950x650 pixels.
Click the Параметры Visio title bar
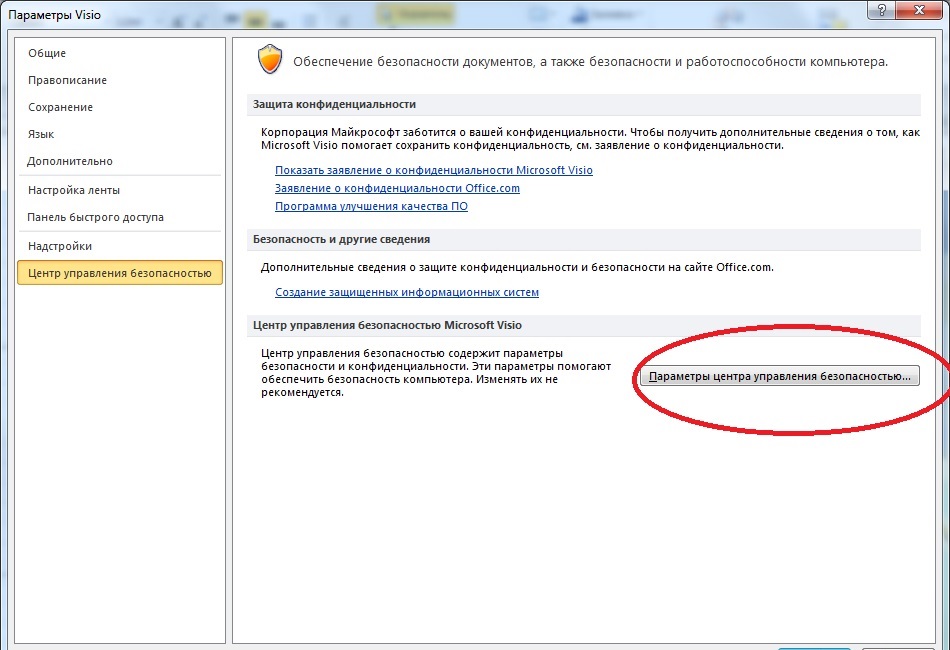pos(400,15)
